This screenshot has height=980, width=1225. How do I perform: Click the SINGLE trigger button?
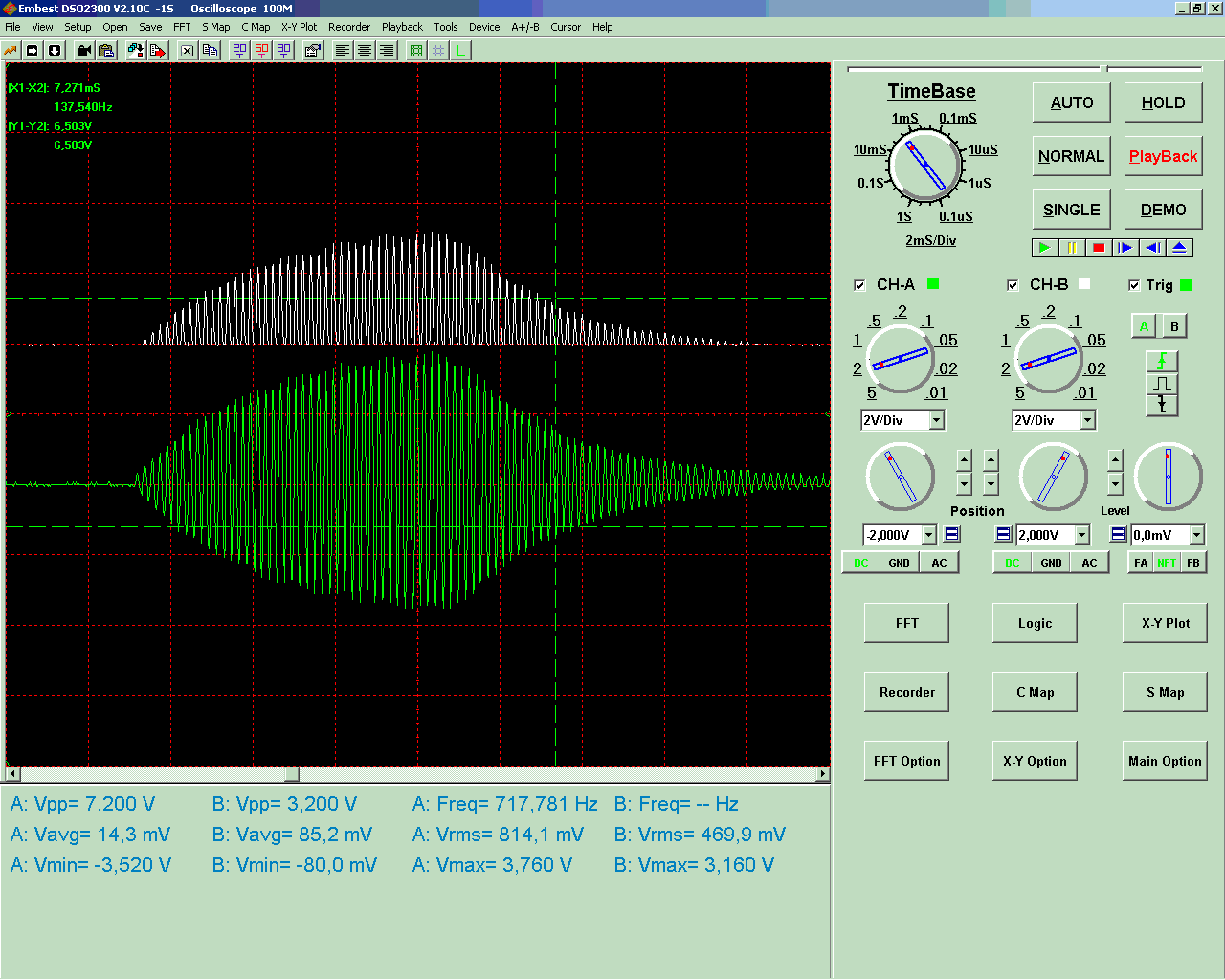coord(1072,210)
